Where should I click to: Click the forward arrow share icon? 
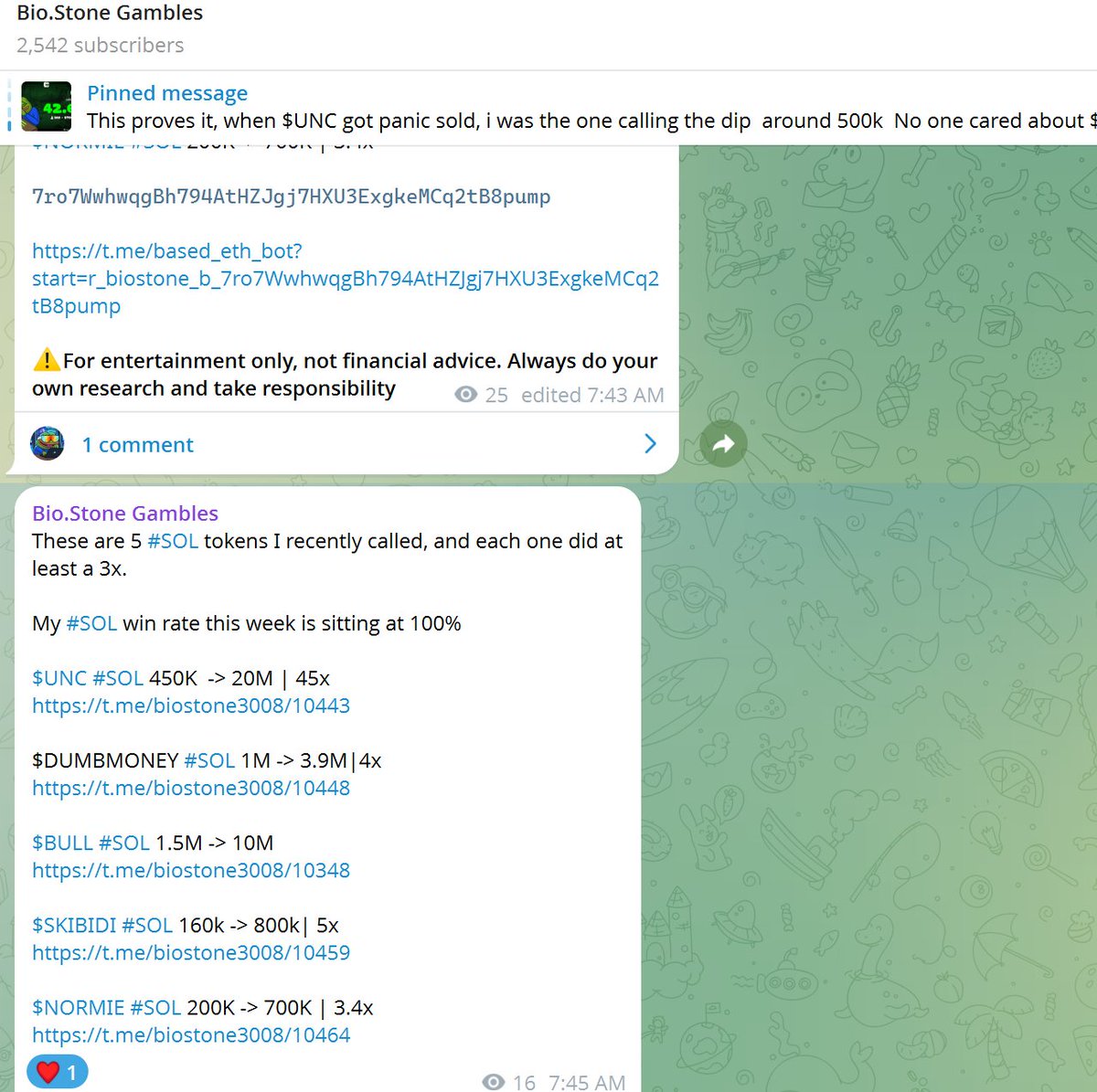click(723, 443)
